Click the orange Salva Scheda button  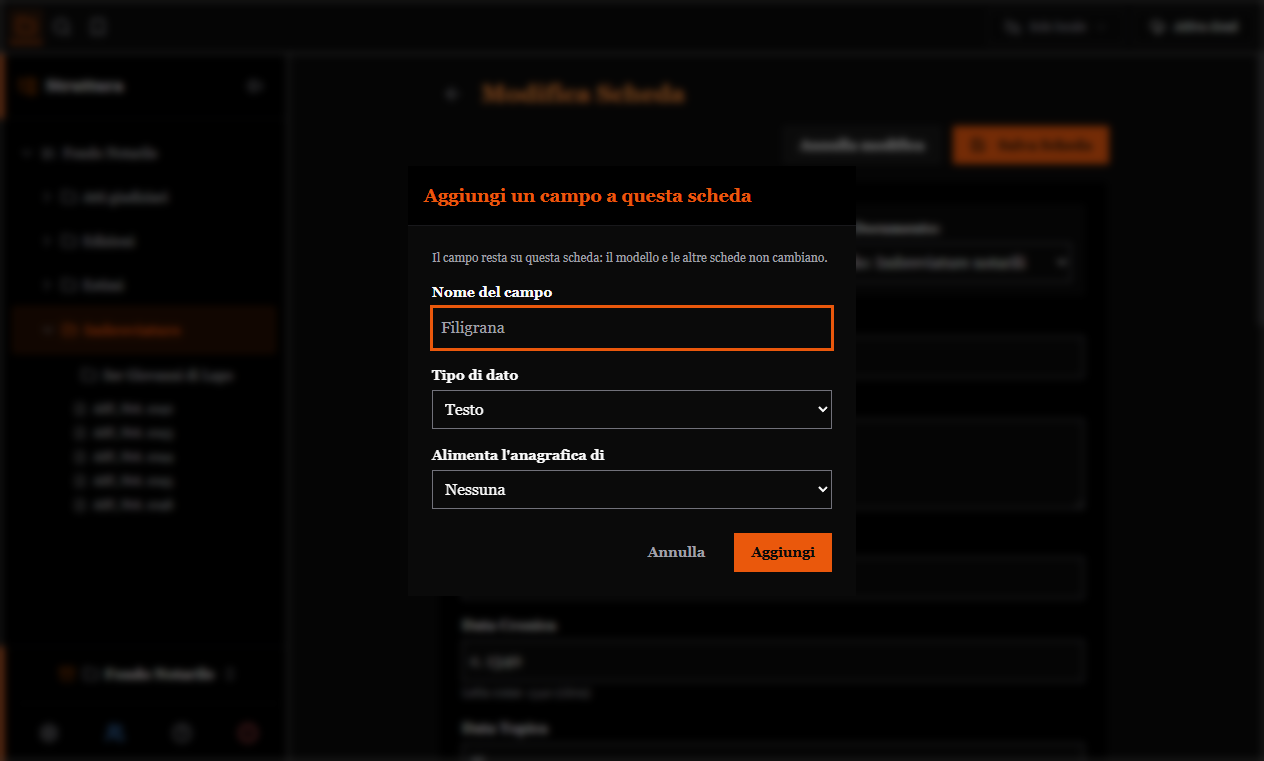(1031, 145)
